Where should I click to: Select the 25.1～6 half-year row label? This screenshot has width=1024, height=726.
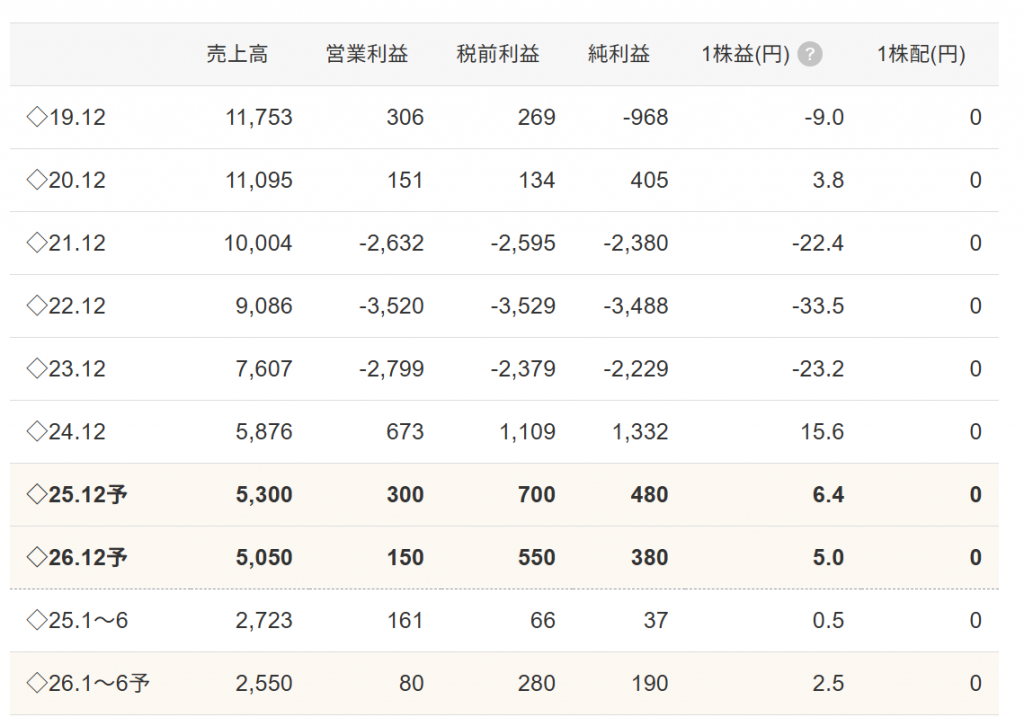coord(88,621)
